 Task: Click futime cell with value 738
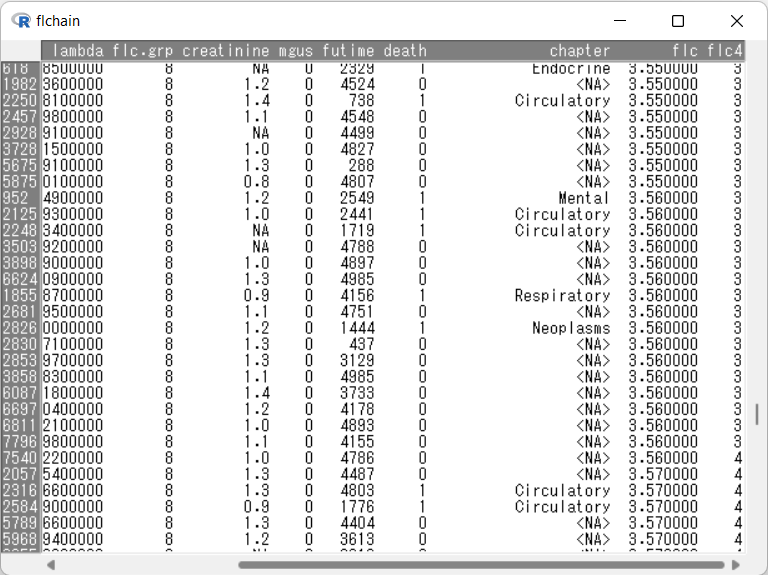click(x=359, y=100)
